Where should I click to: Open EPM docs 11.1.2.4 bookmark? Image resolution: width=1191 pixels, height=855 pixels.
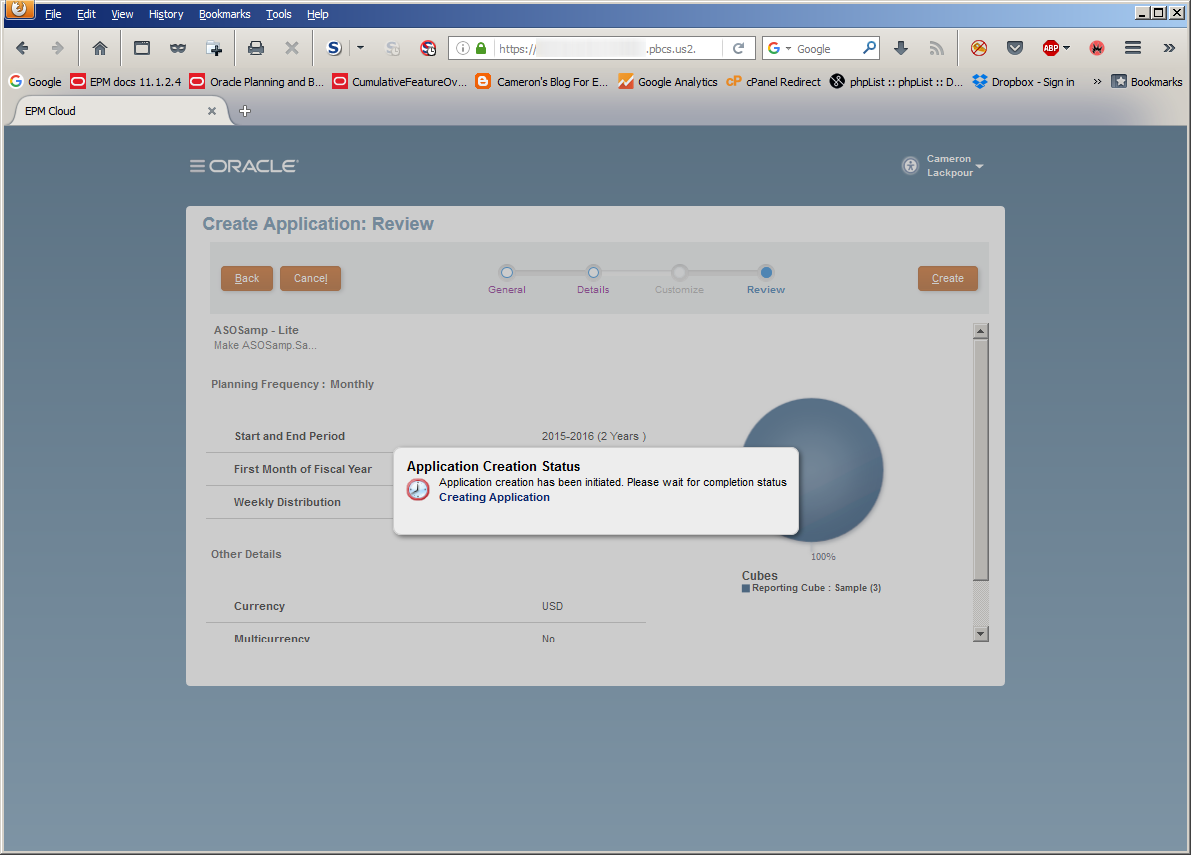coord(125,81)
